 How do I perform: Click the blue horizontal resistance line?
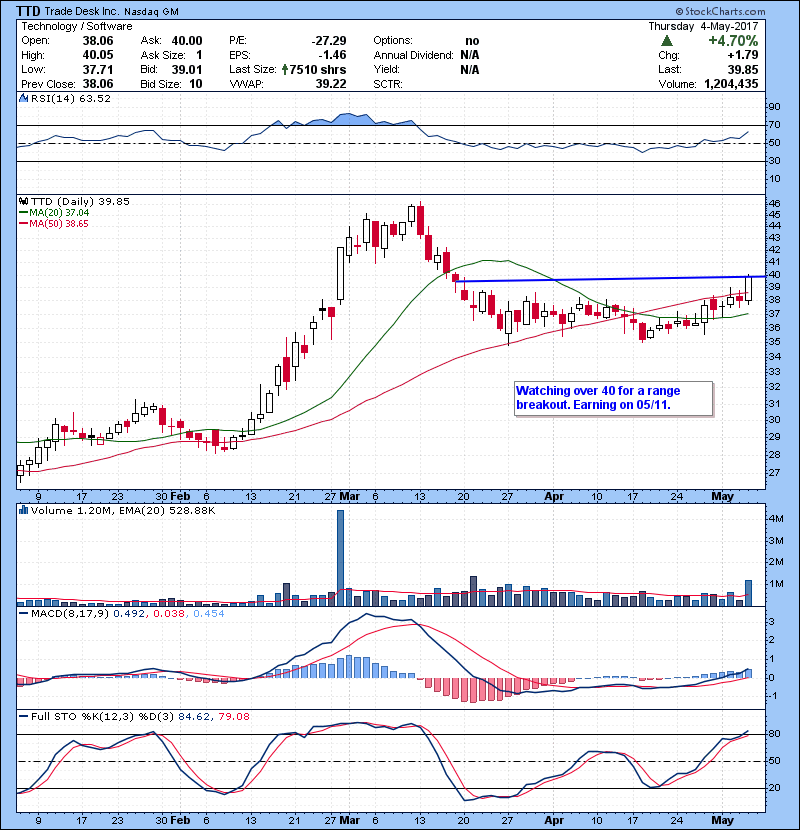coord(610,278)
